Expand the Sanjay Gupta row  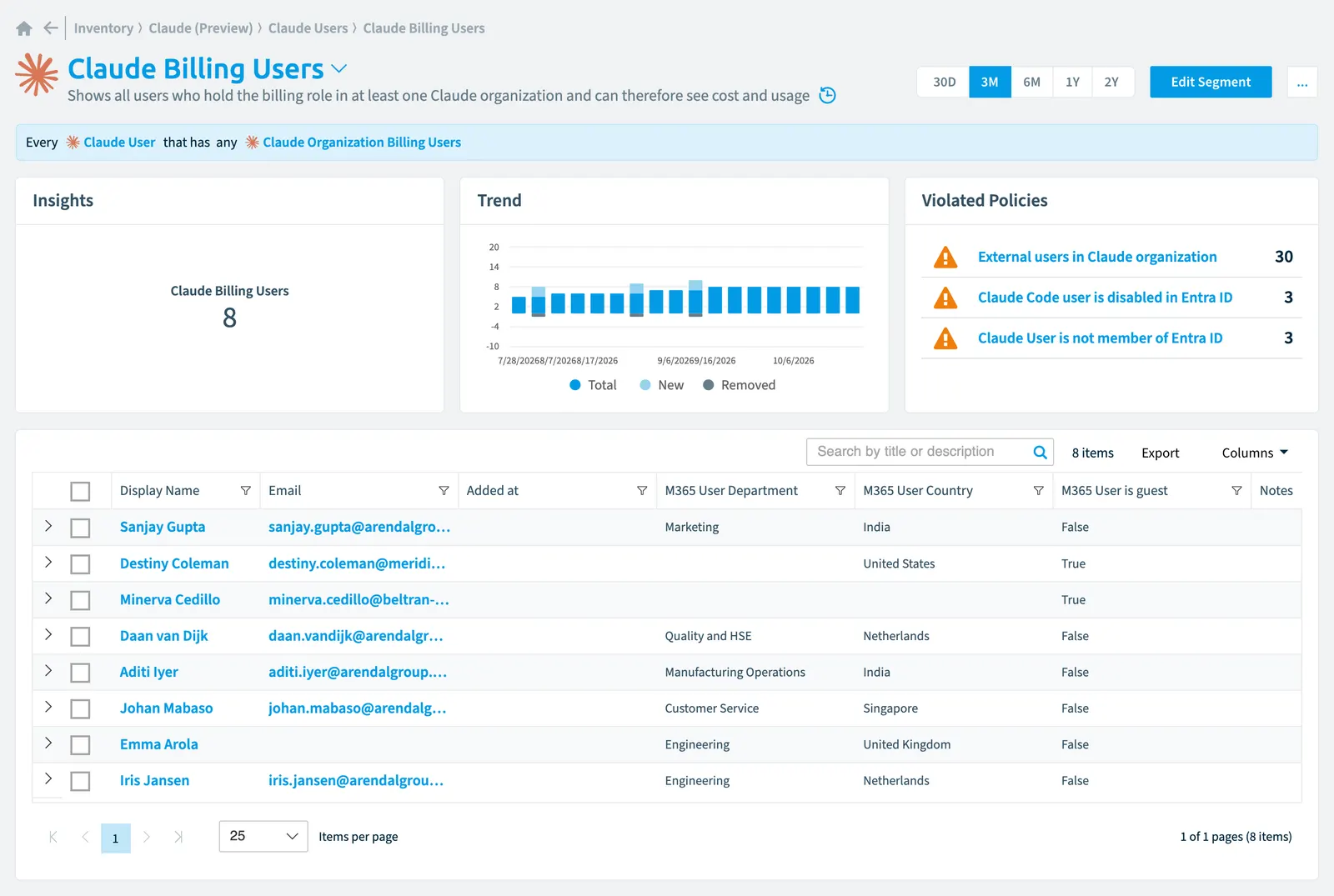tap(48, 526)
